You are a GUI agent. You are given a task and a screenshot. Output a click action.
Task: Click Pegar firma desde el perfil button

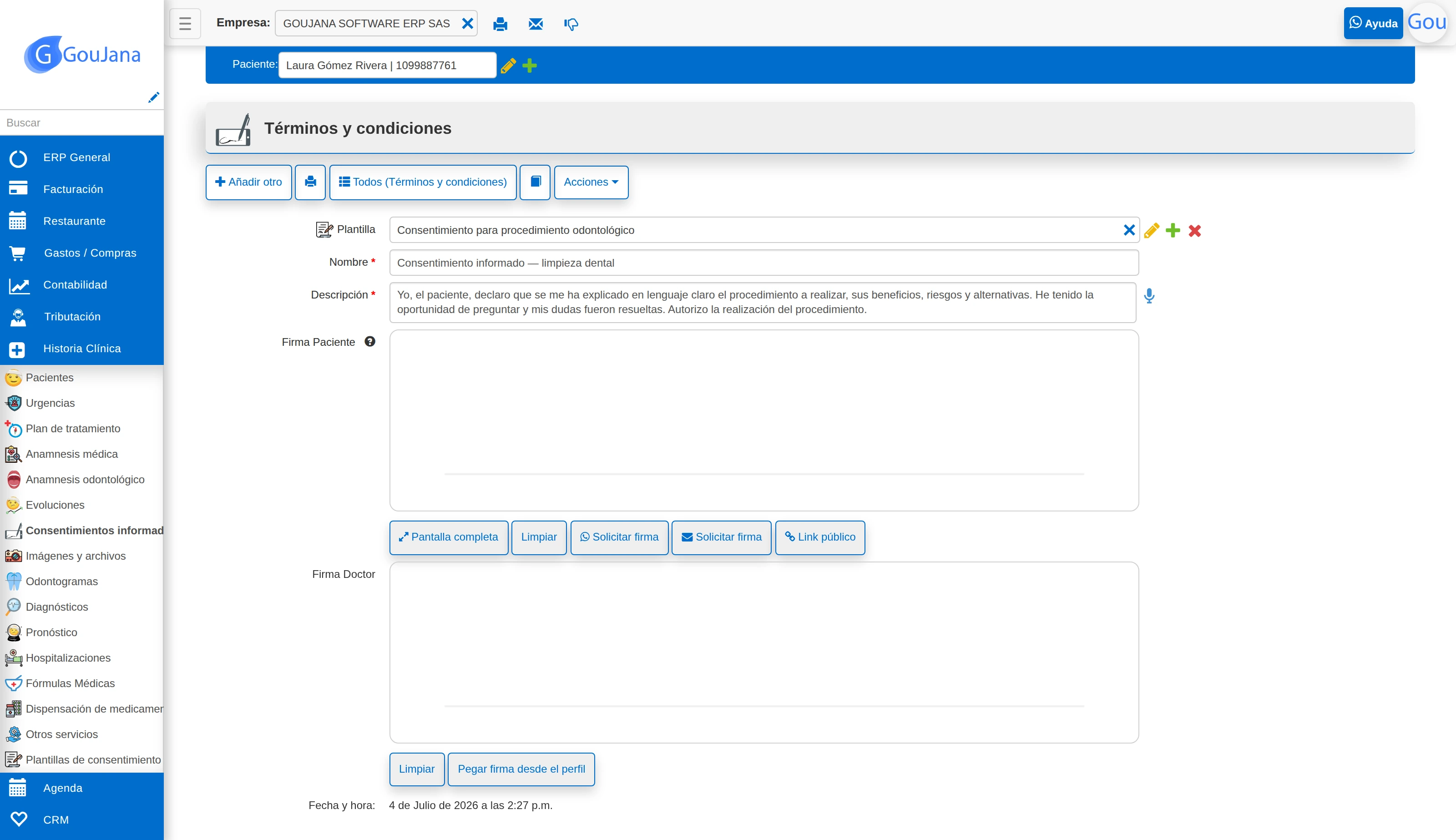point(521,769)
